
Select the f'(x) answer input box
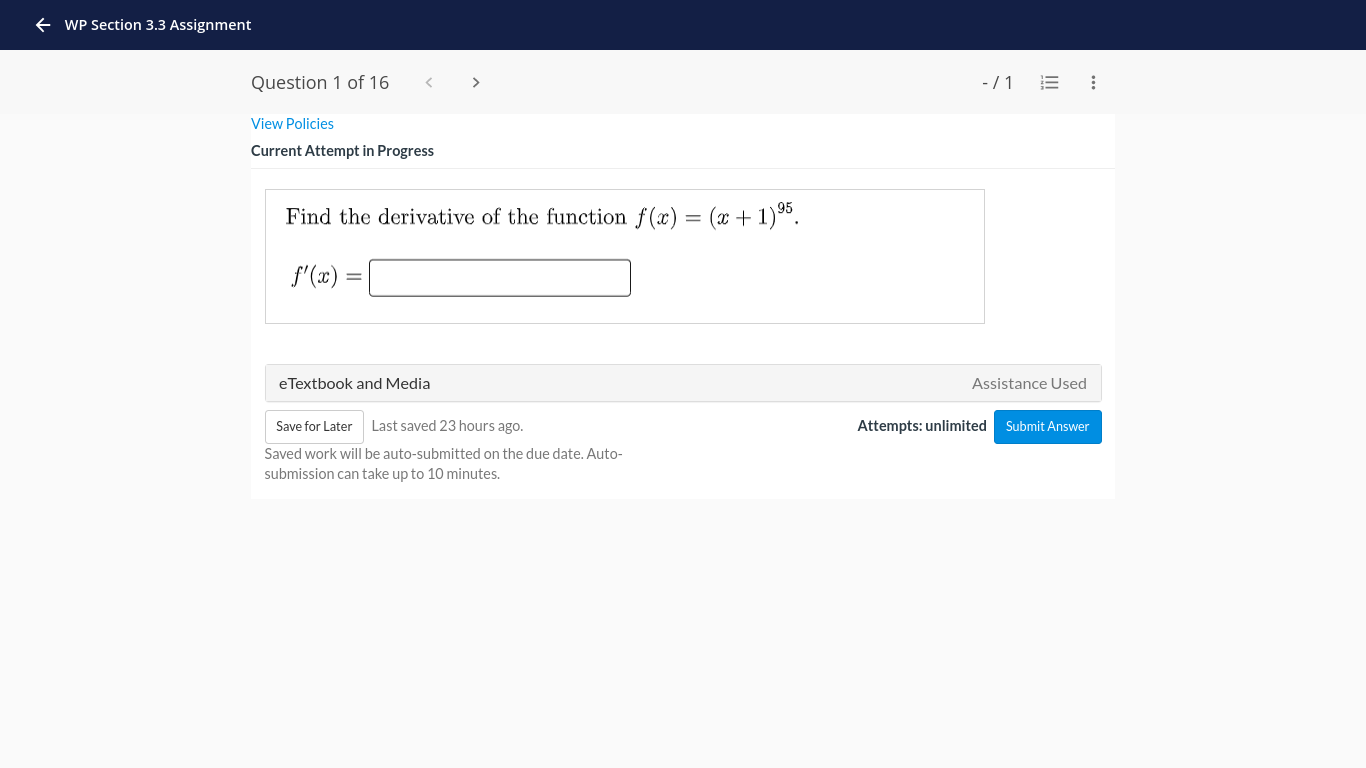click(499, 277)
